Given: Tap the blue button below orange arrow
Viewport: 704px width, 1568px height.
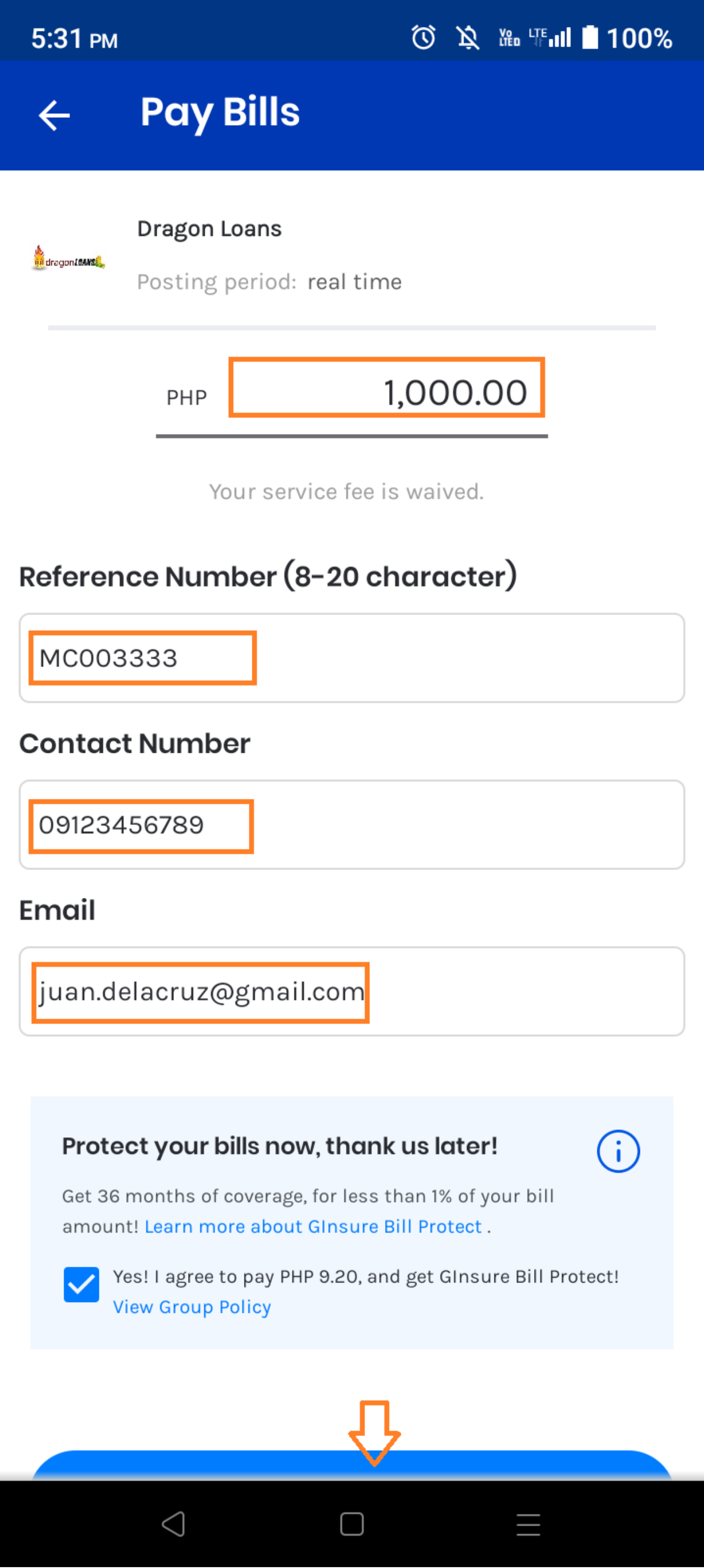Looking at the screenshot, I should point(352,1466).
